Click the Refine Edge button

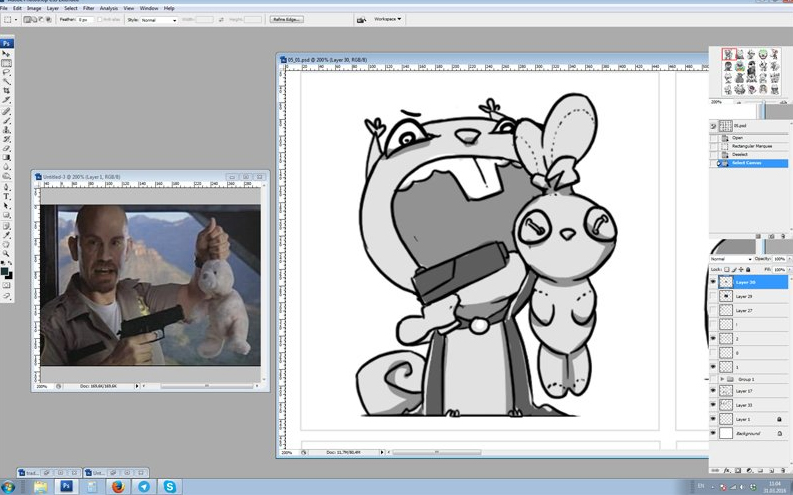(286, 19)
